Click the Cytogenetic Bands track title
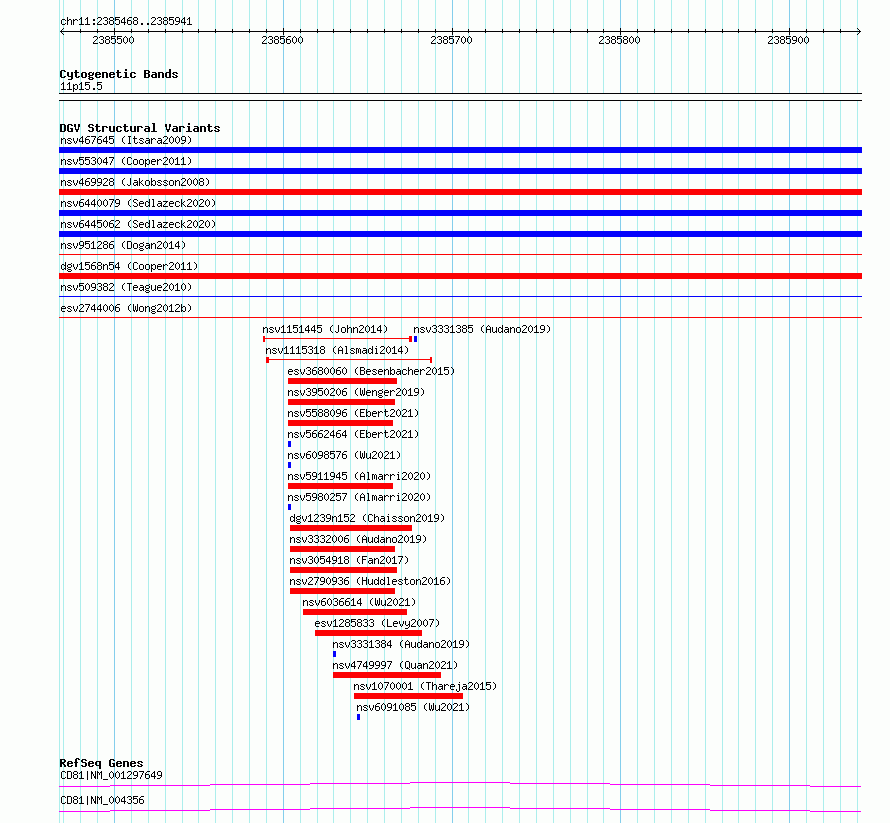This screenshot has height=823, width=890. point(119,74)
